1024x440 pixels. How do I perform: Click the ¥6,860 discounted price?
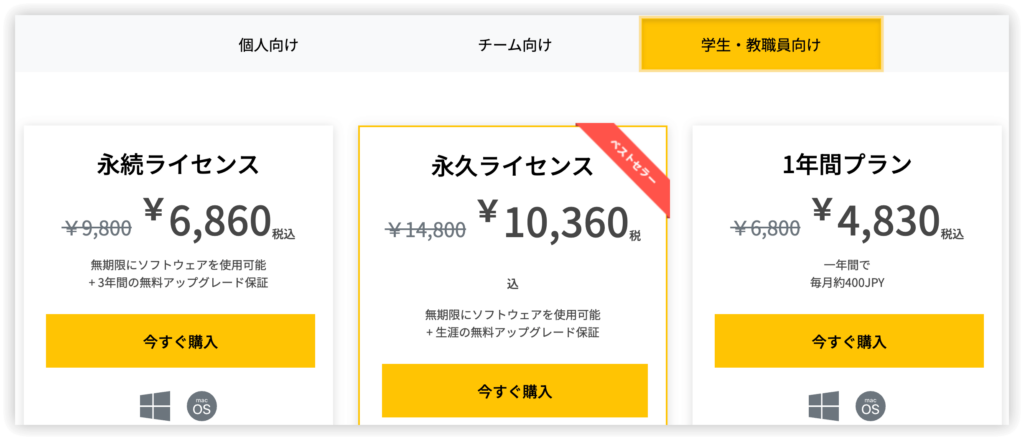point(207,219)
